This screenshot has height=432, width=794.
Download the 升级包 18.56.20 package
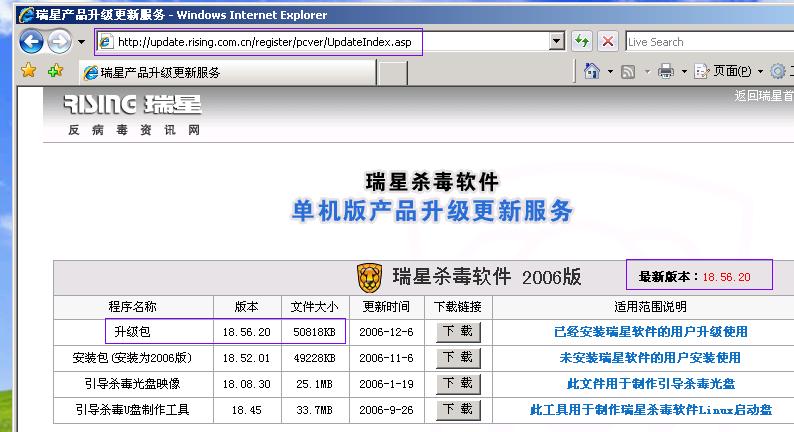(458, 332)
